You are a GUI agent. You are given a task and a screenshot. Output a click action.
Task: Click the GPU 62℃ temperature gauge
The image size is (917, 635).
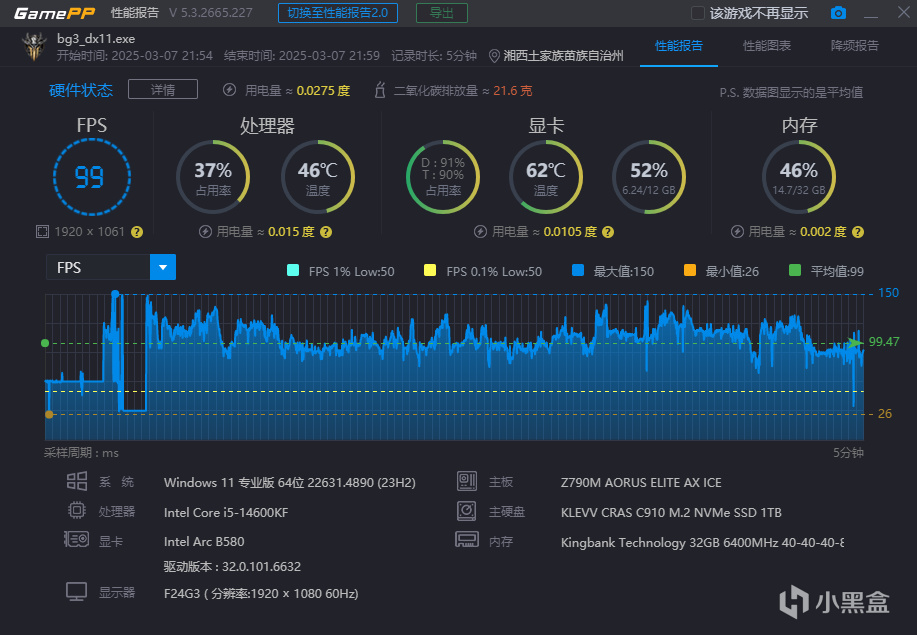click(x=546, y=177)
